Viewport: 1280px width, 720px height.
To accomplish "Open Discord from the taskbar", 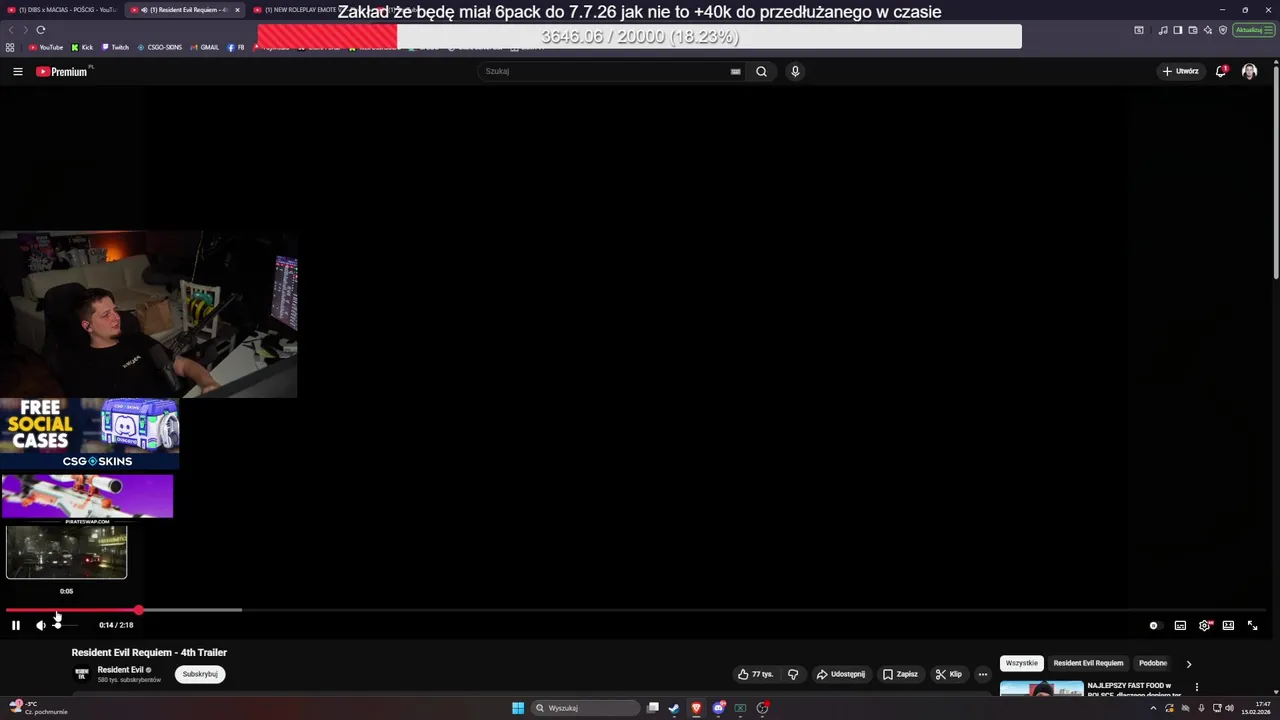I will pos(718,708).
